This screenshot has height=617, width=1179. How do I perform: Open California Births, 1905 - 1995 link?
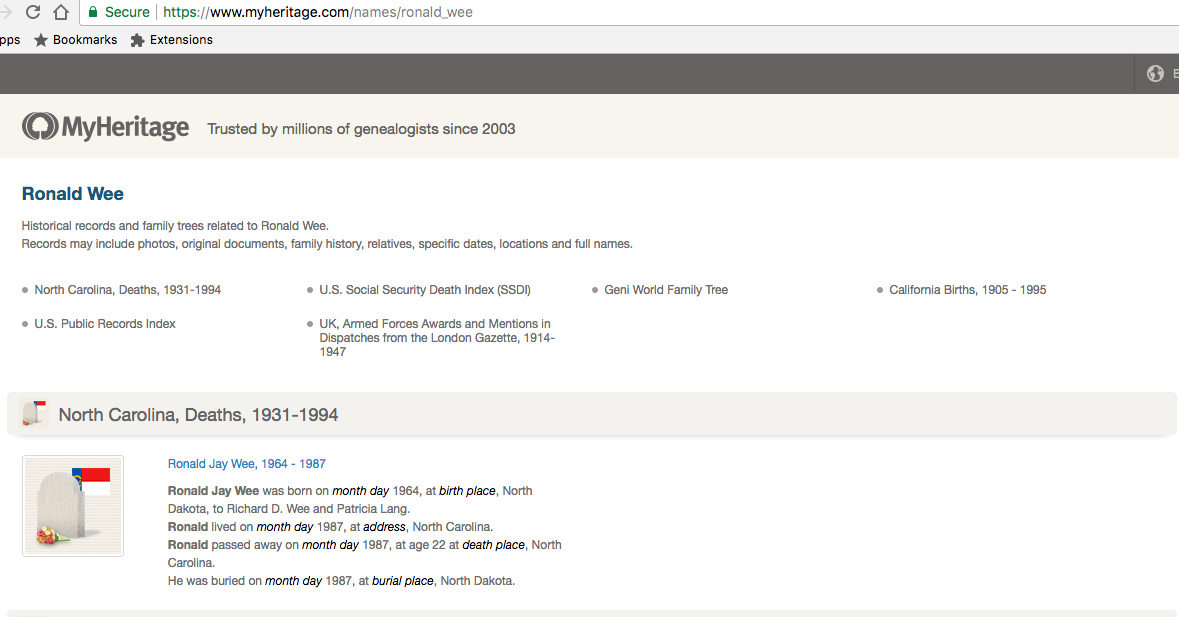click(967, 290)
